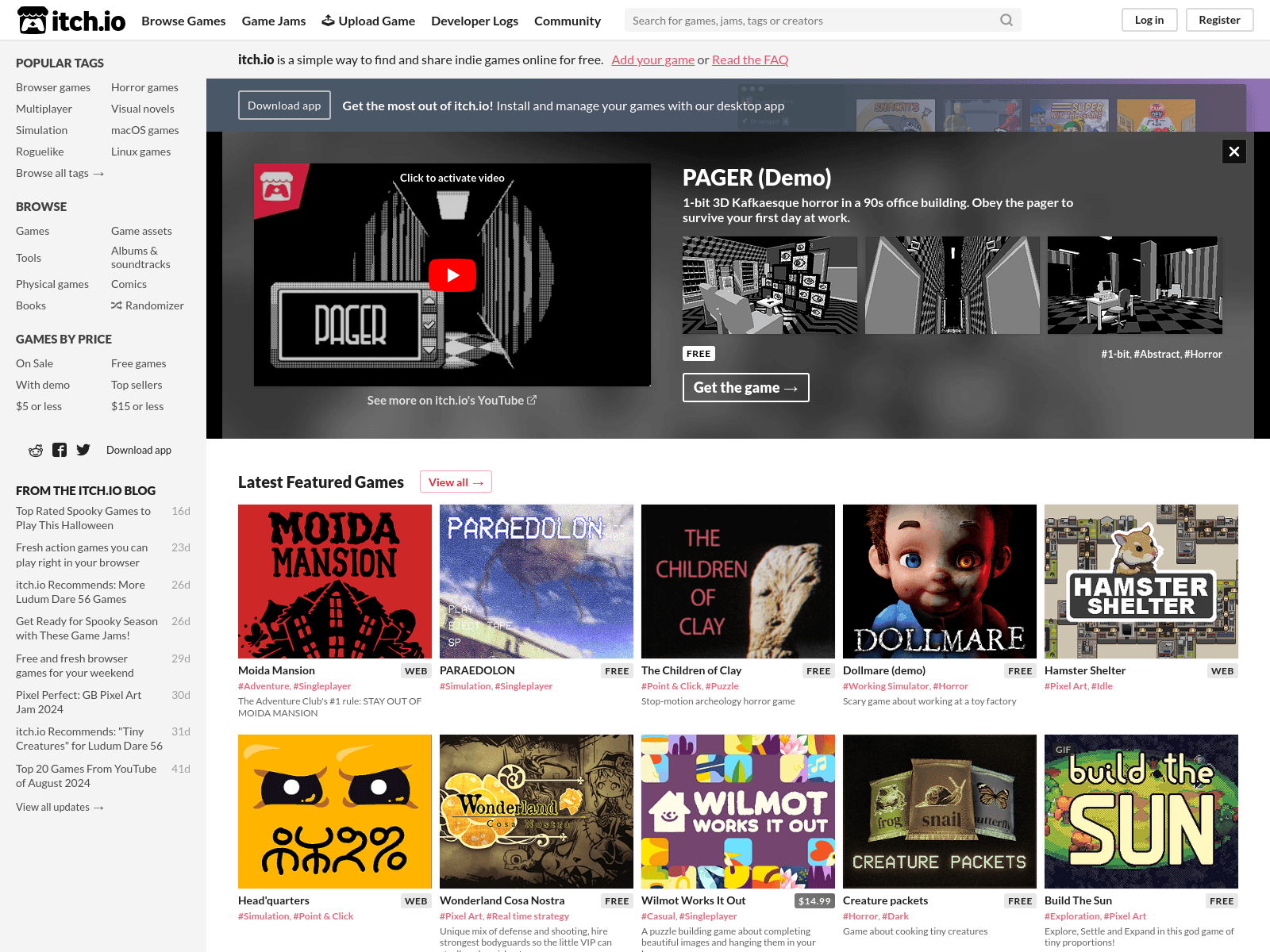
Task: Click the Download app banner button
Action: pos(284,106)
